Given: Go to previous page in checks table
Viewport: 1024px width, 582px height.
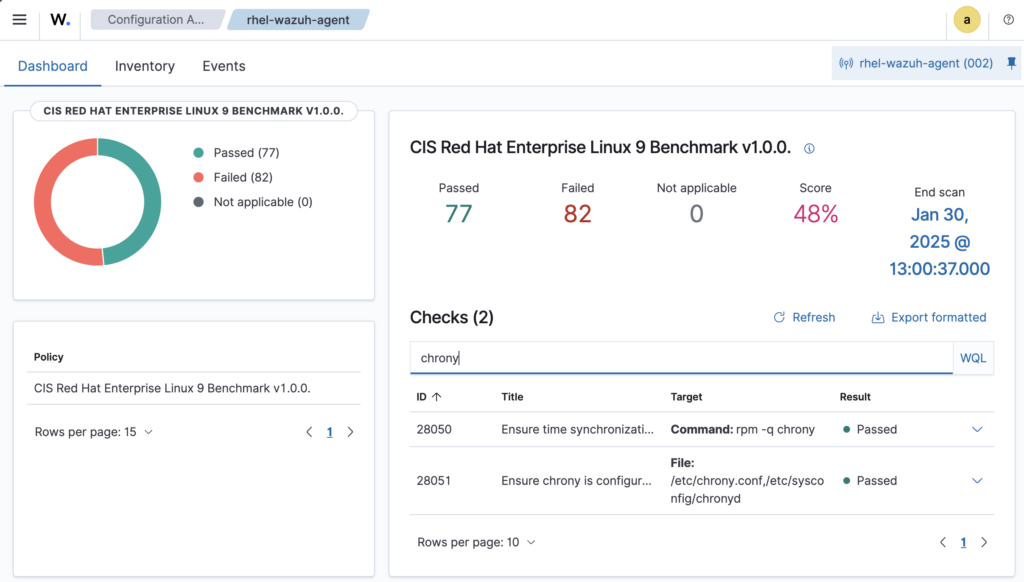Looking at the screenshot, I should coord(943,542).
